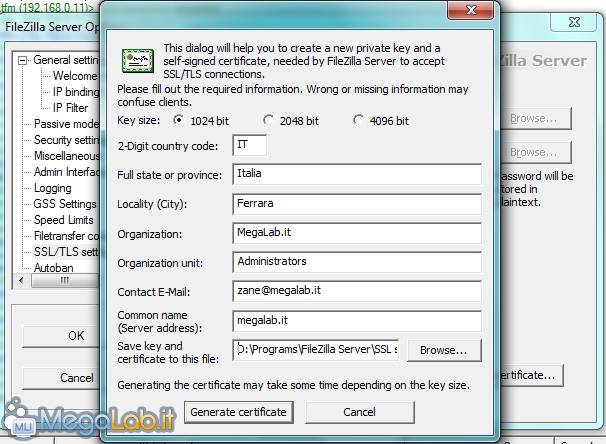Select Filetransfer compression tree item

click(x=66, y=236)
